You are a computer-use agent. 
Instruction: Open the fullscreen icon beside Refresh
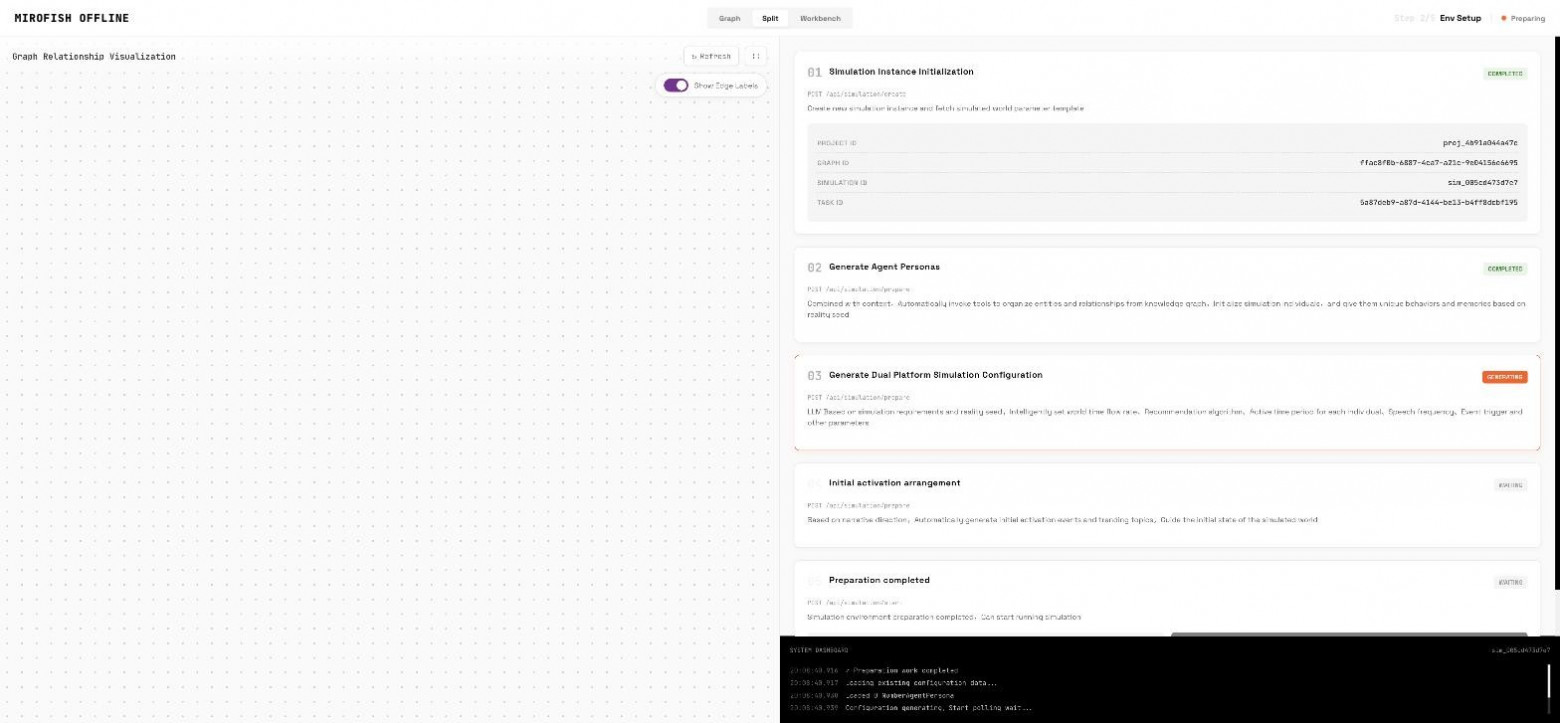pyautogui.click(x=756, y=56)
